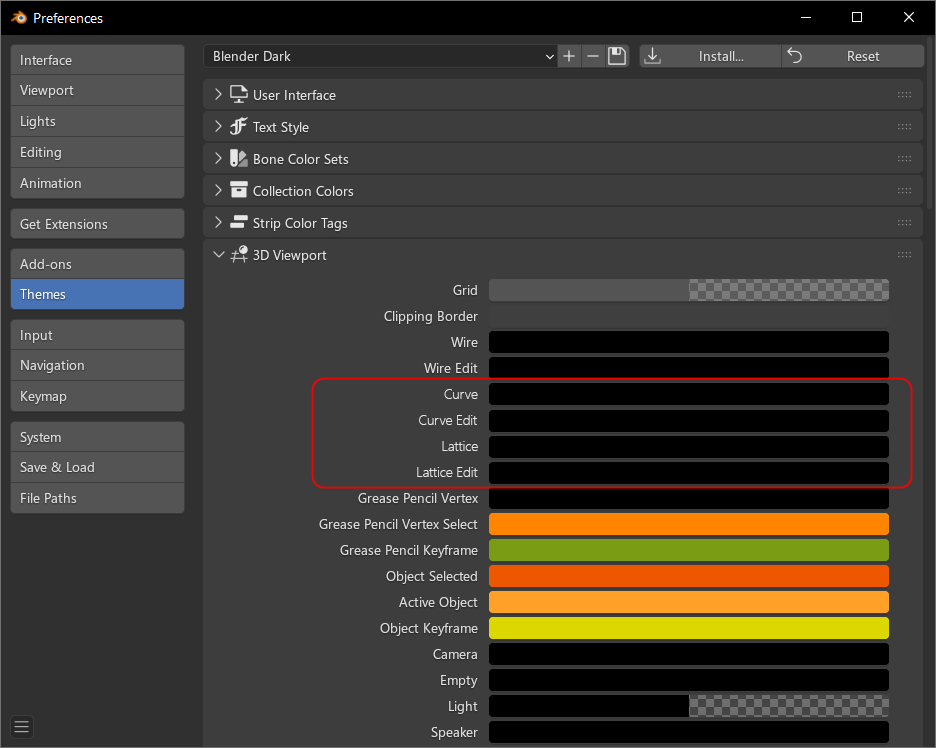Viewport: 936px width, 748px height.
Task: Edit the Grease Pencil Keyframe green swatch
Action: coord(689,550)
